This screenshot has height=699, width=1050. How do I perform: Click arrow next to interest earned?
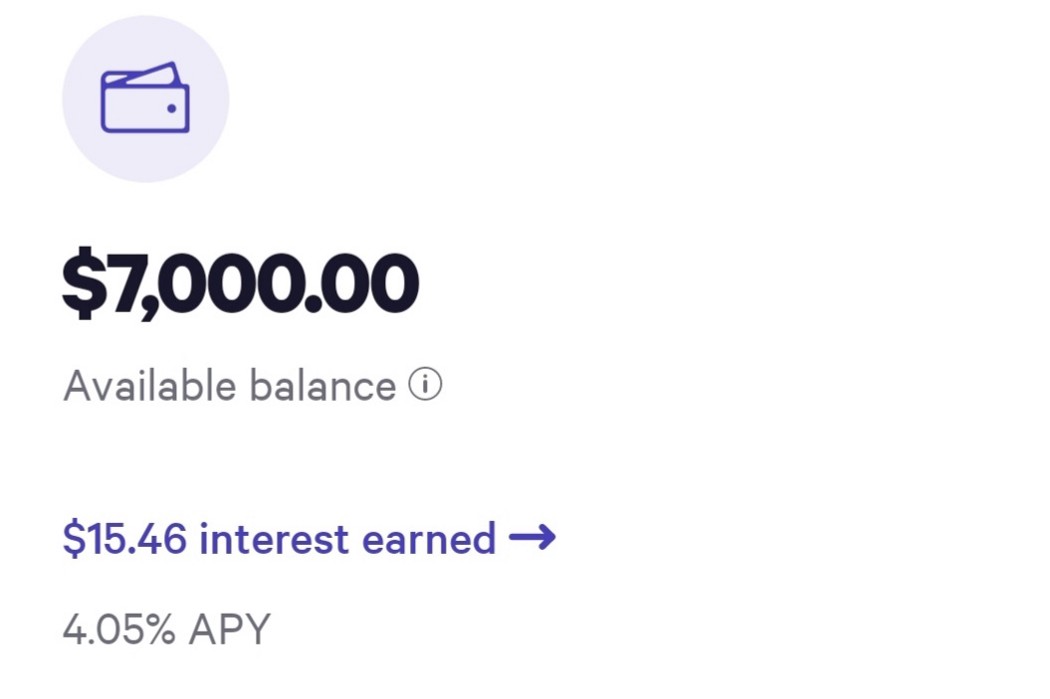click(532, 539)
